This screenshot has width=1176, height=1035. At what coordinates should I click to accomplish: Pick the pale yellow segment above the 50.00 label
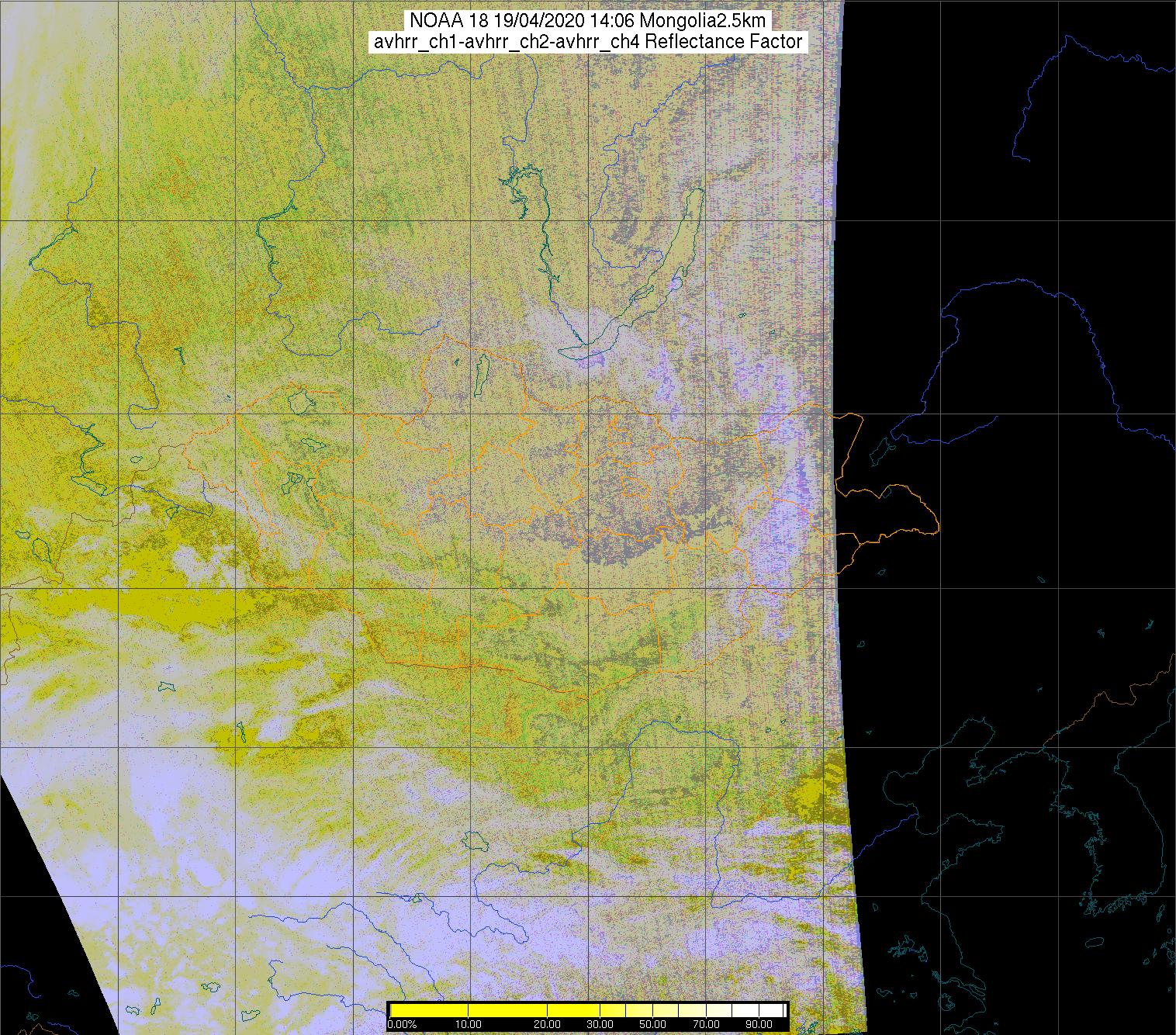[x=666, y=1010]
